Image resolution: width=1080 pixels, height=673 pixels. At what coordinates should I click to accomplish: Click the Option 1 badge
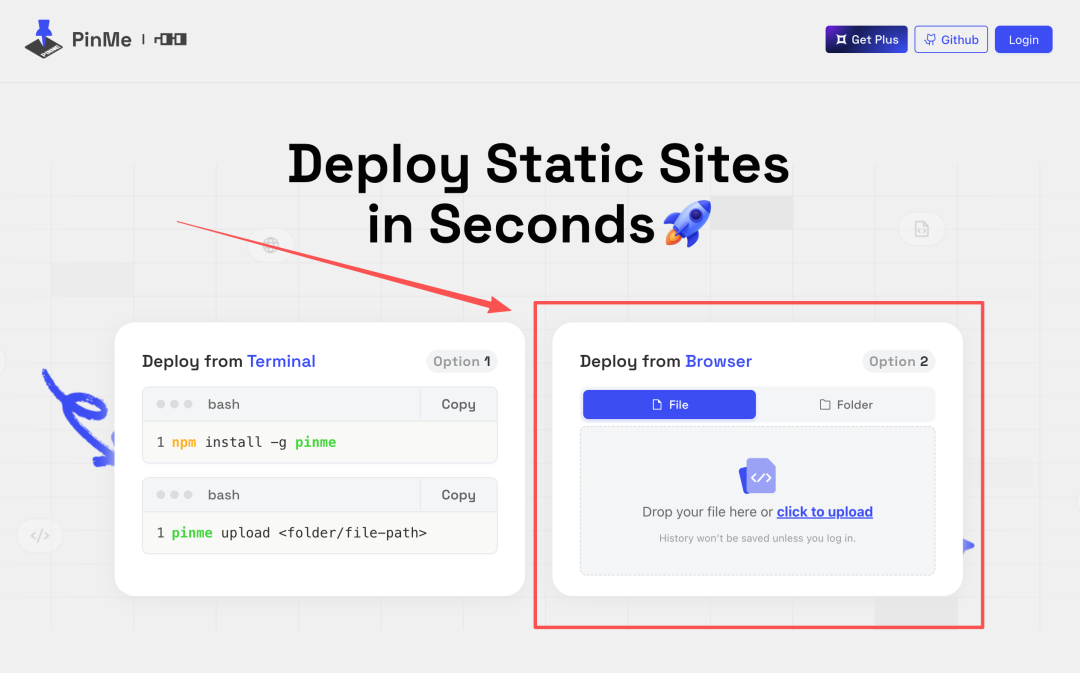click(461, 362)
